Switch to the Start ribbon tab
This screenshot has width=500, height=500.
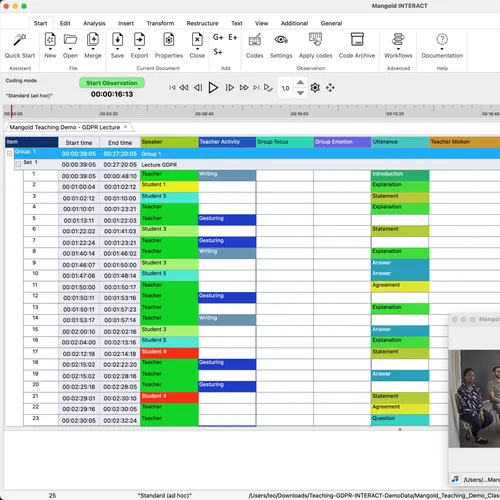pyautogui.click(x=40, y=23)
